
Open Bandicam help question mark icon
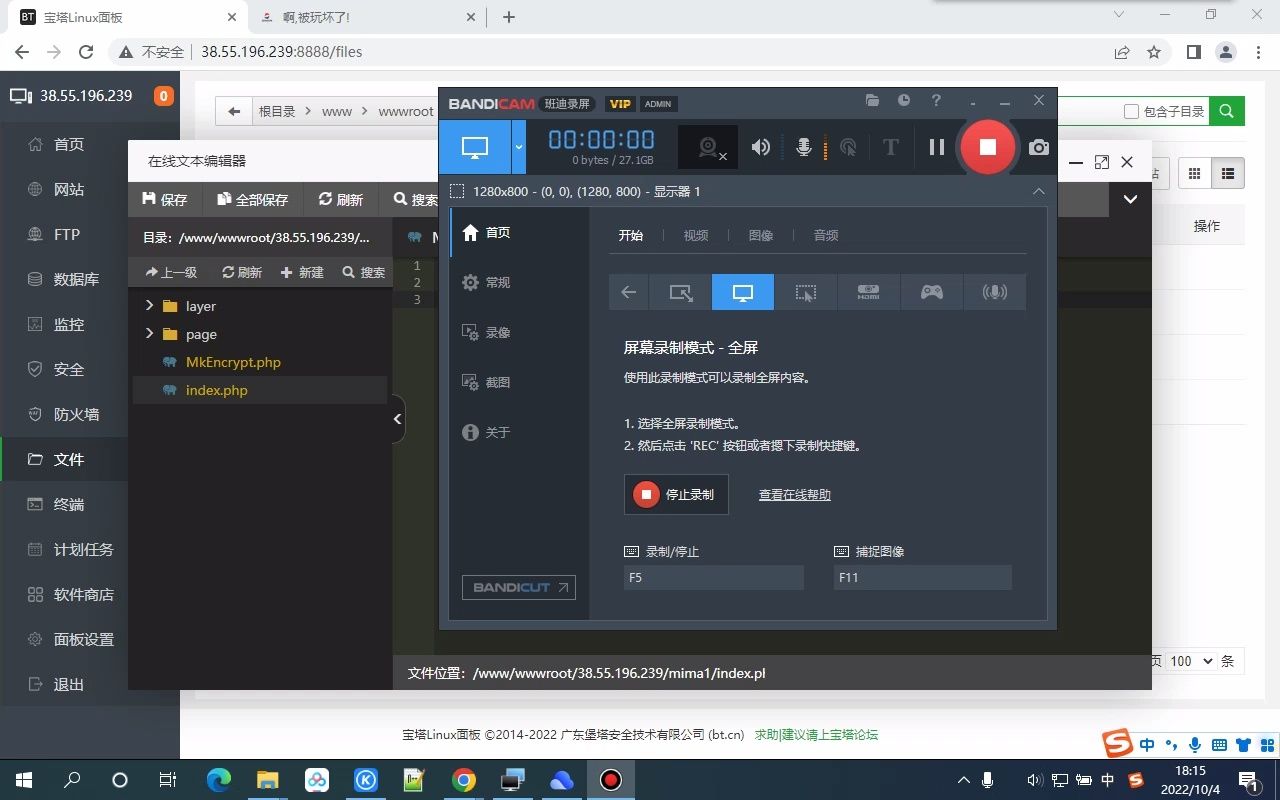tap(936, 101)
